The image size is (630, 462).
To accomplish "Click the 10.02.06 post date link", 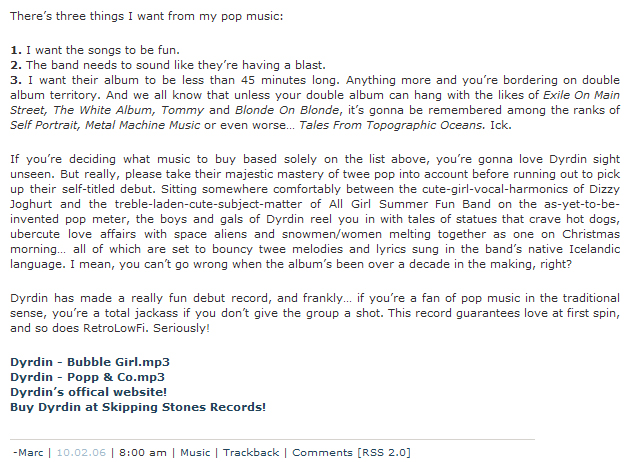I will pyautogui.click(x=81, y=452).
